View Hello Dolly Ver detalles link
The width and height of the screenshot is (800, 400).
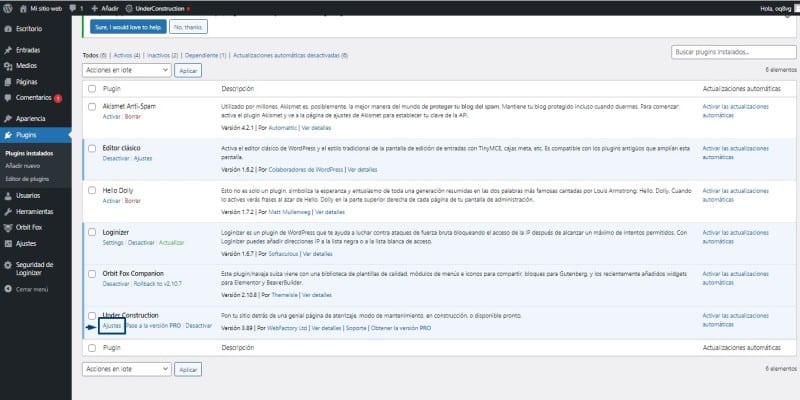(330, 212)
